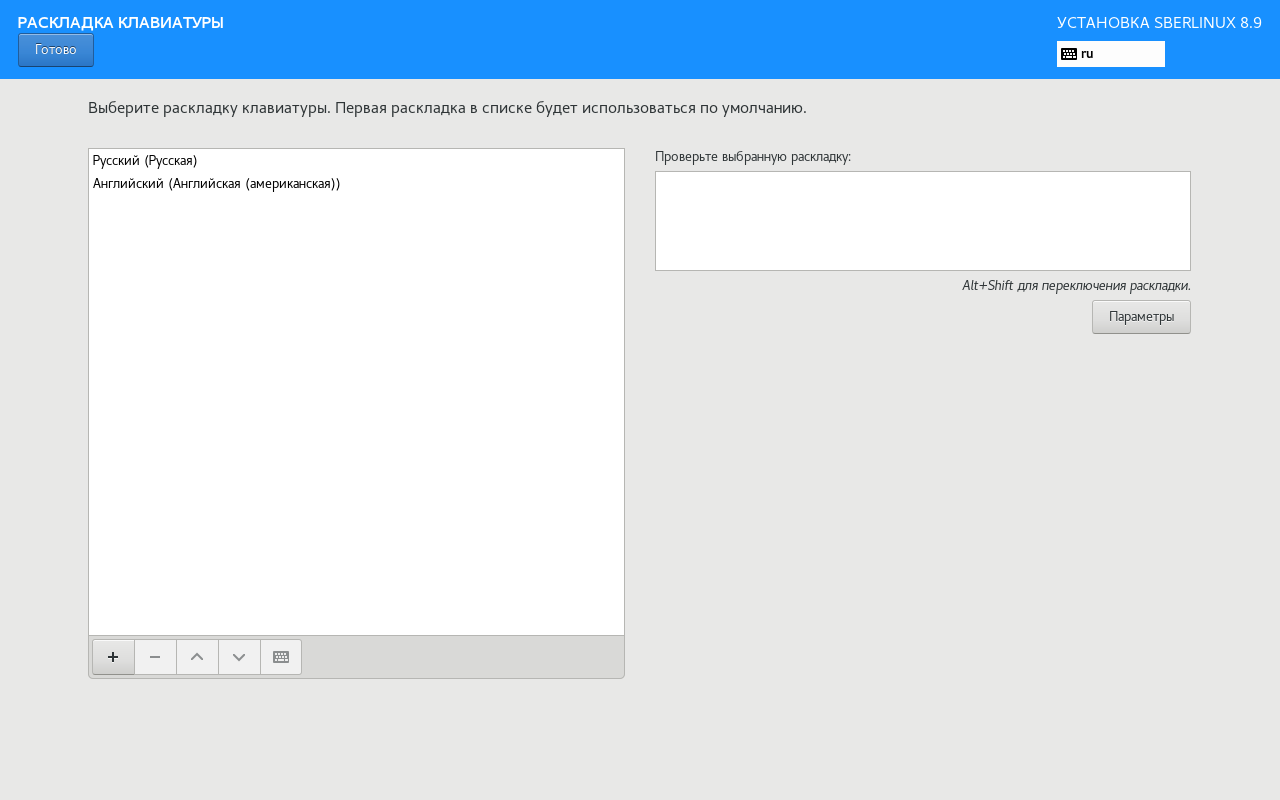Click the instruction text about default layout
The image size is (1280, 800).
pyautogui.click(x=447, y=108)
